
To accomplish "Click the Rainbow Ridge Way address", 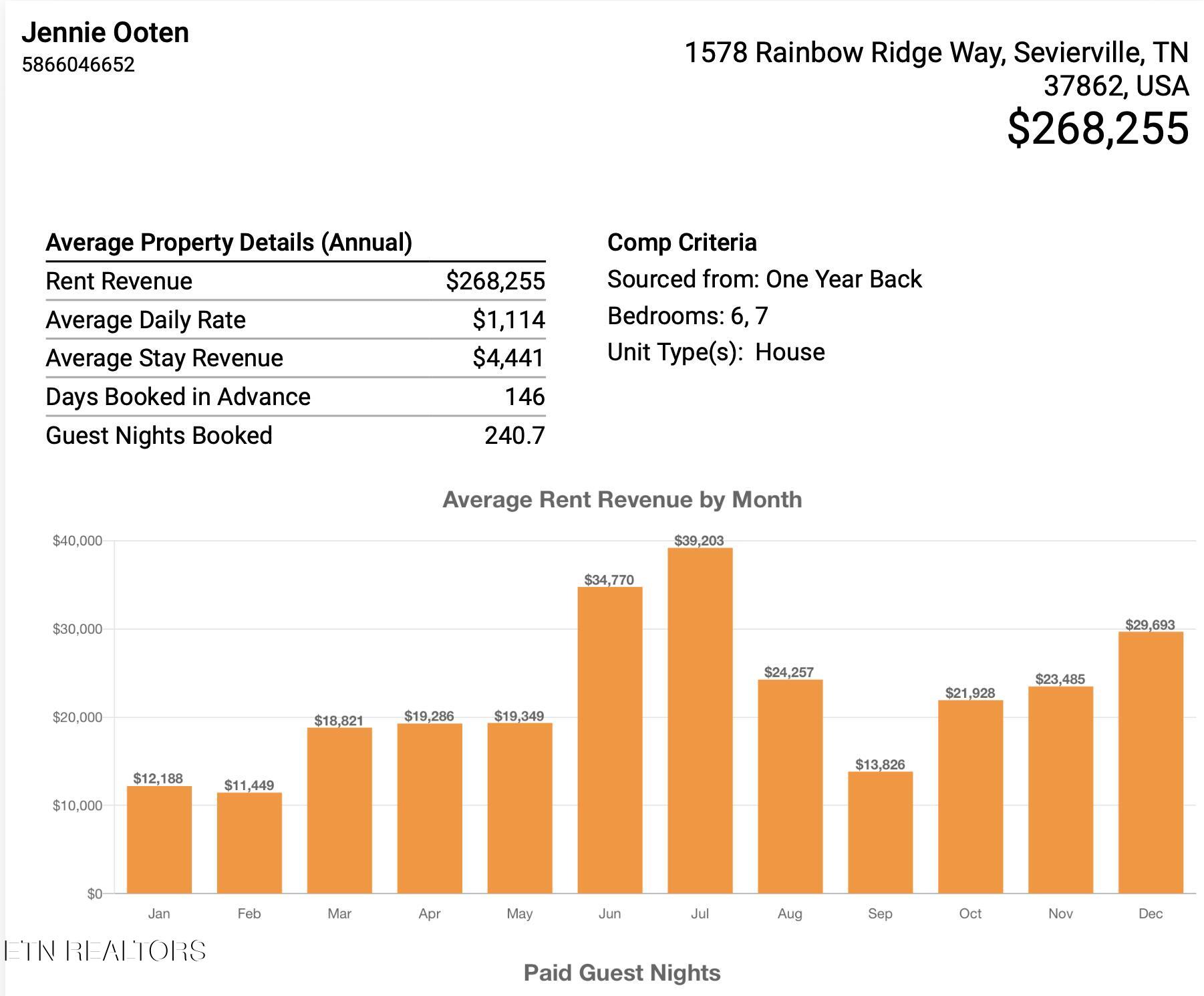I will 937,69.
